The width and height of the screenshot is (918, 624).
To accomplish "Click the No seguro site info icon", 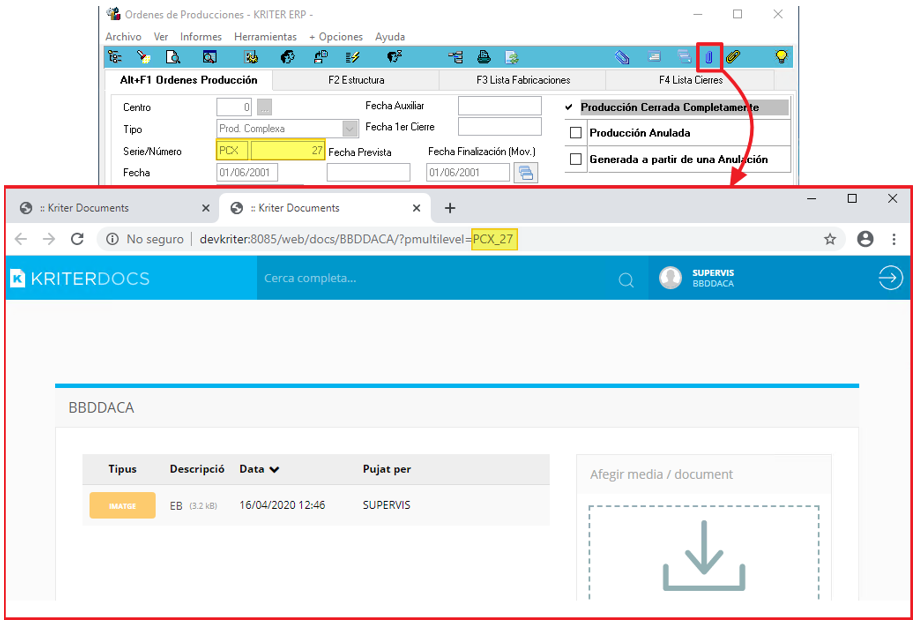I will pos(112,239).
